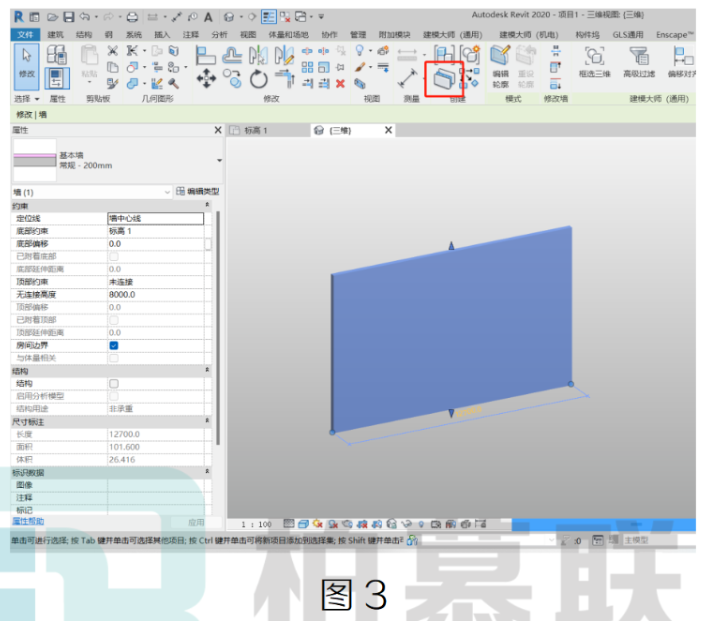Click the 已附着顶部 checkbox
This screenshot has height=621, width=702.
pos(114,320)
